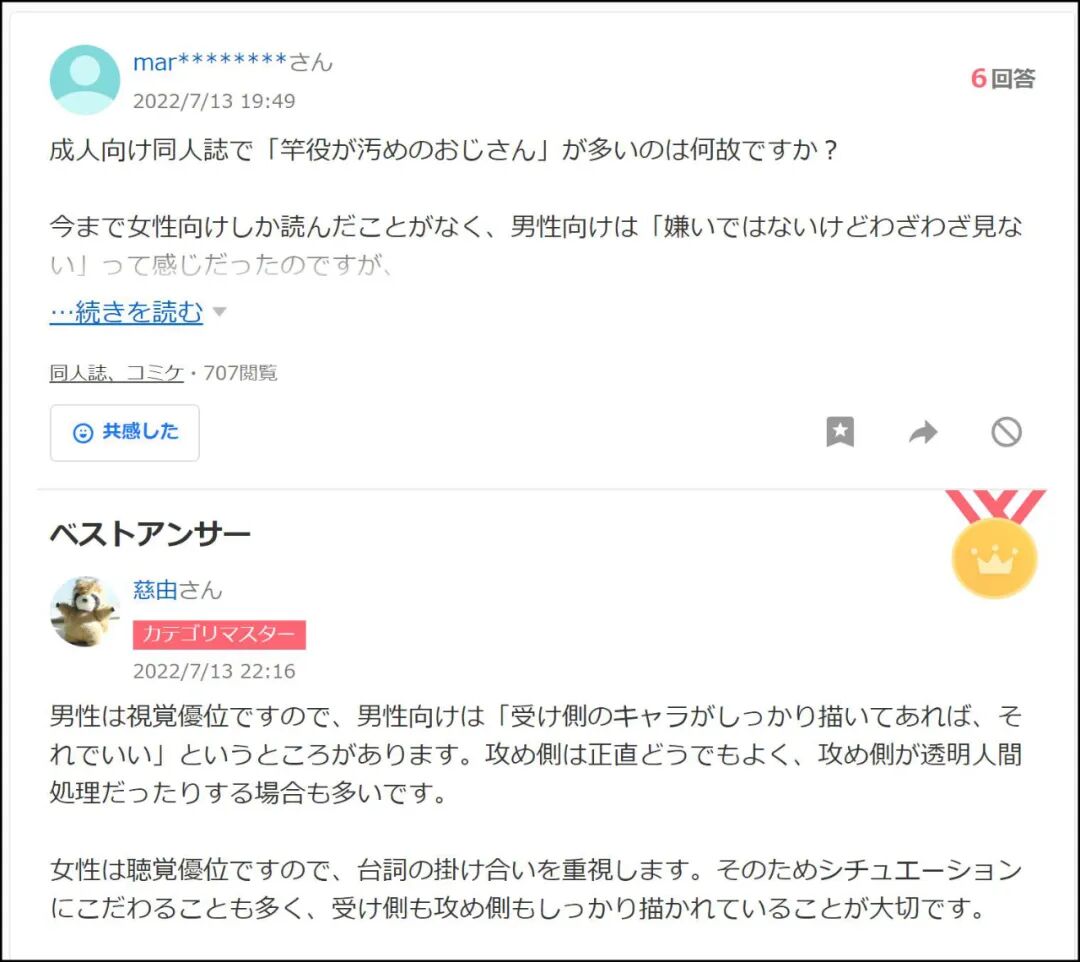Click the question title about 成人向け同人誌
The image size is (1080, 962).
[444, 149]
